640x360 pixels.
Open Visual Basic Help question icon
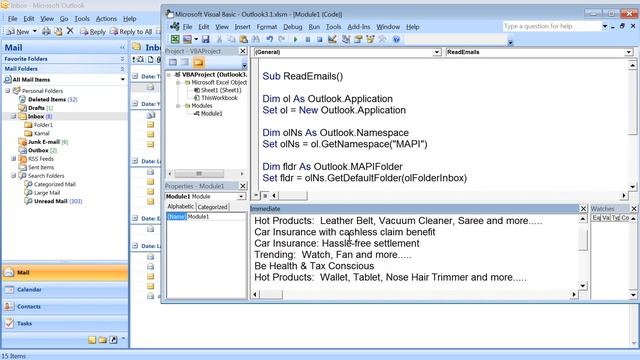coord(396,39)
